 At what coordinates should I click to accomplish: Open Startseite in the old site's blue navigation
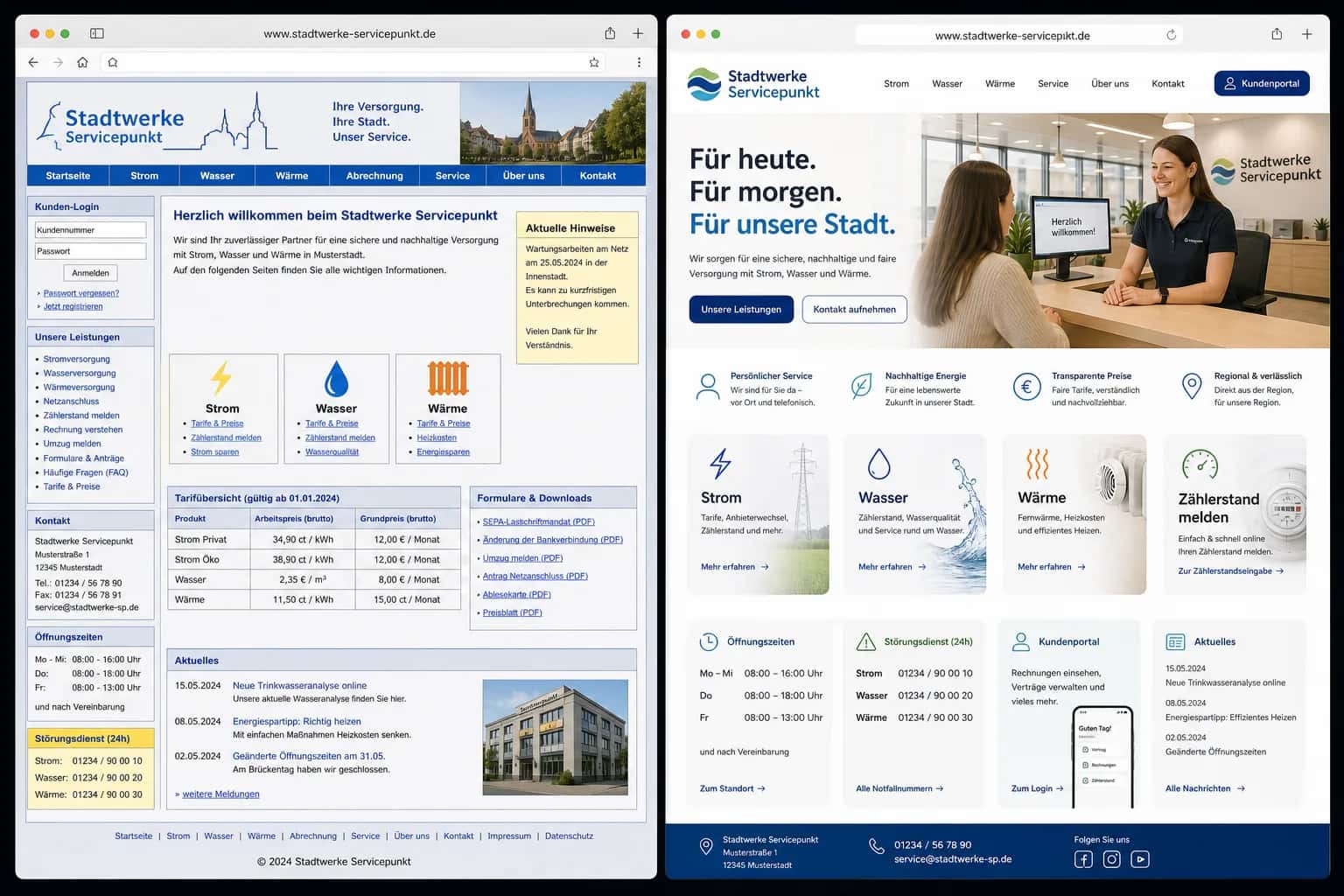coord(68,176)
